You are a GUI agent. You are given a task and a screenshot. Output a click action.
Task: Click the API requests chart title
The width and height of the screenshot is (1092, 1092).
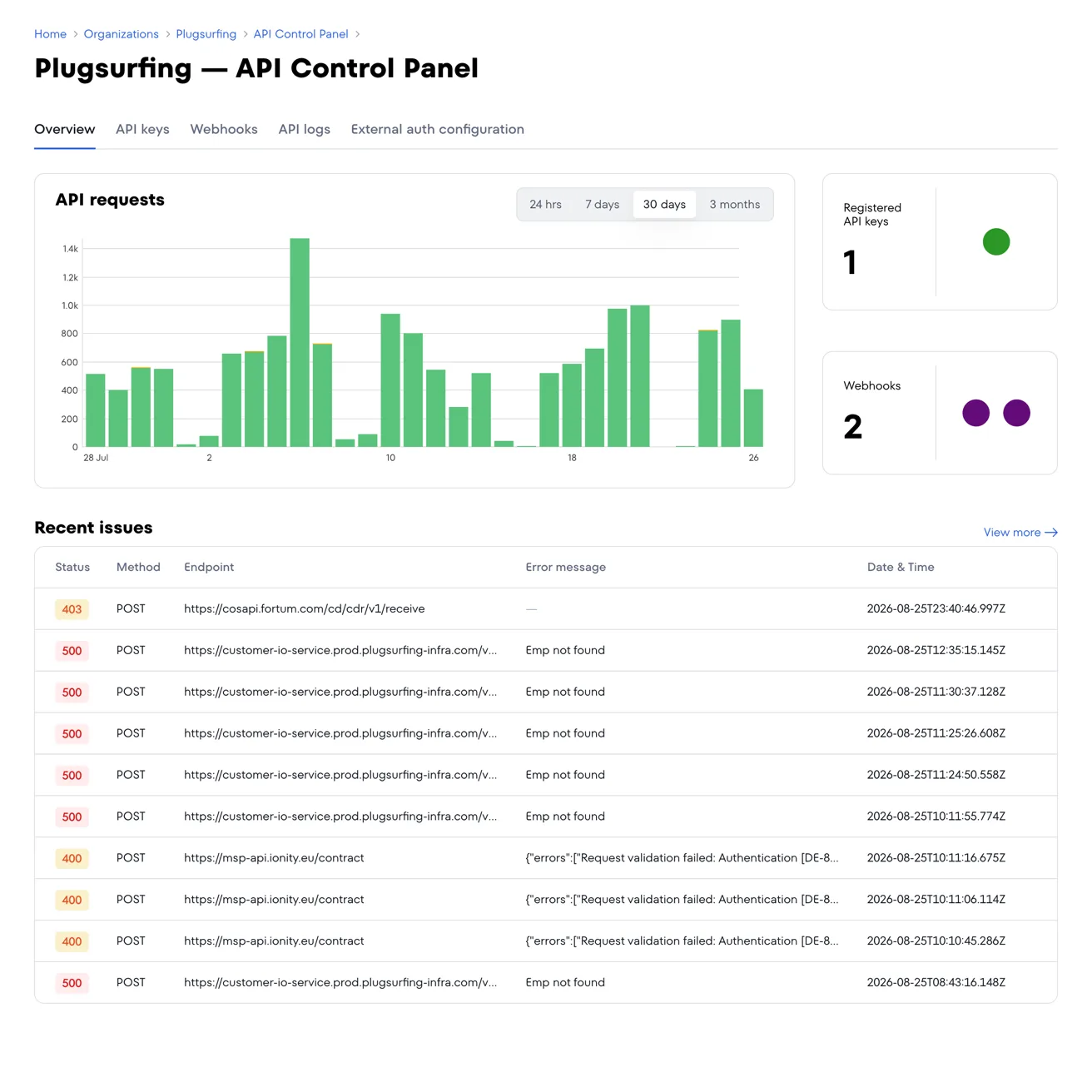click(x=110, y=200)
